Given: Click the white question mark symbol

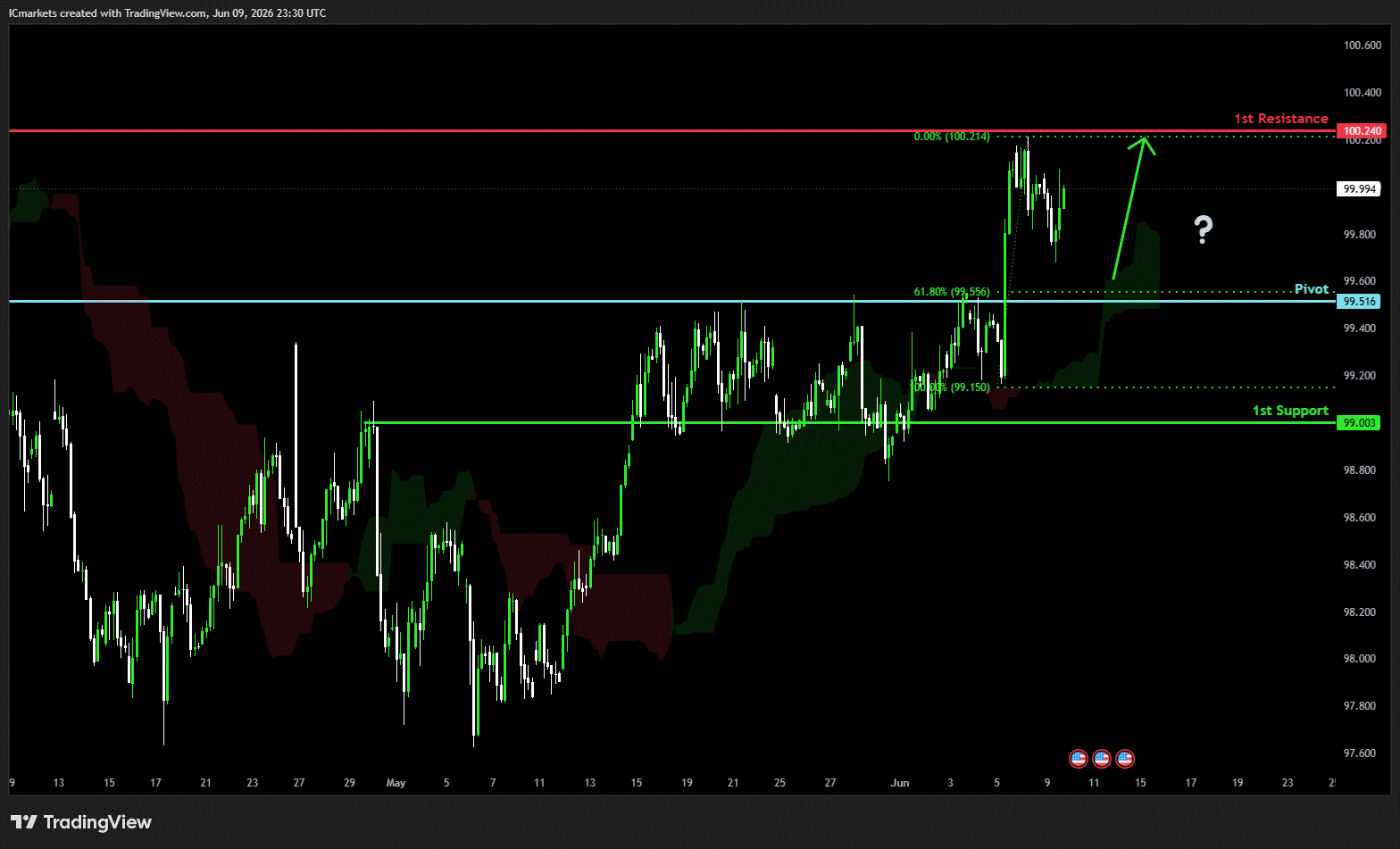Looking at the screenshot, I should (1204, 230).
